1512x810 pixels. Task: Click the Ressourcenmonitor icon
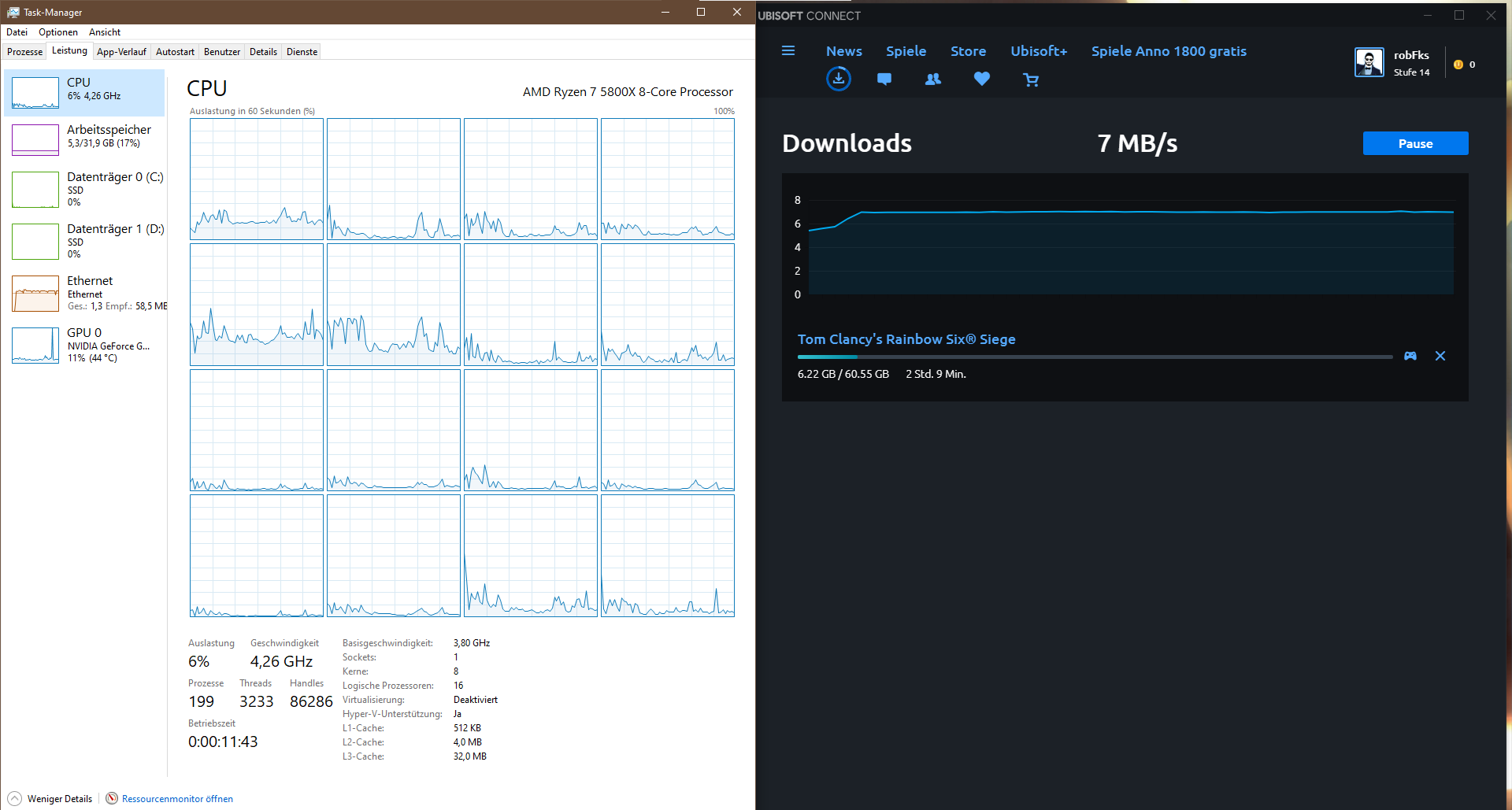[x=112, y=798]
